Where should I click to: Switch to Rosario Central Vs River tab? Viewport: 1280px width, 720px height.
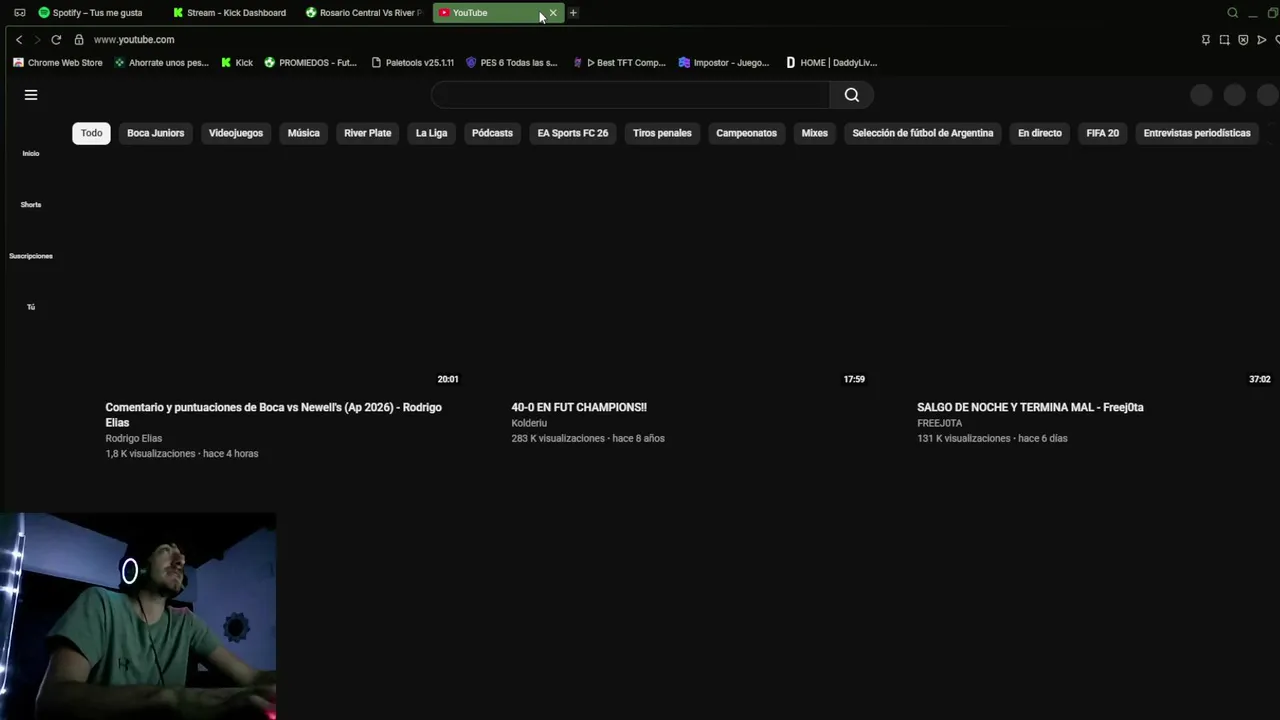click(365, 13)
